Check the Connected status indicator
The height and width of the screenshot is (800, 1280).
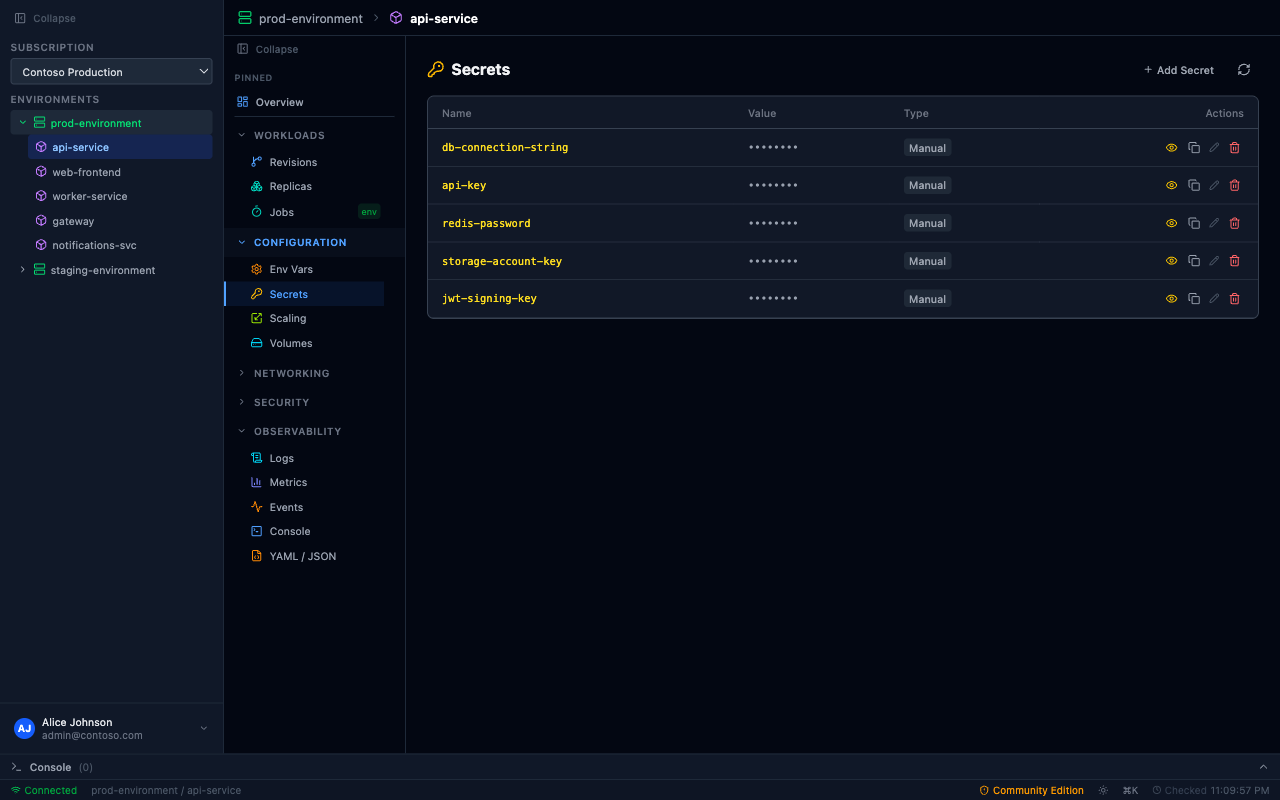point(44,790)
